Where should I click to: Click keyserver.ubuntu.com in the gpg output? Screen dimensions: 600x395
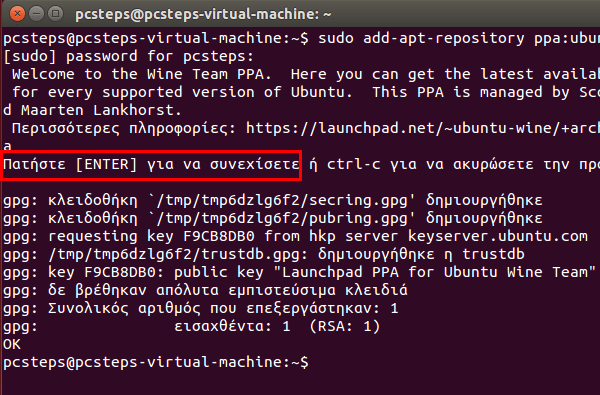tap(497, 236)
